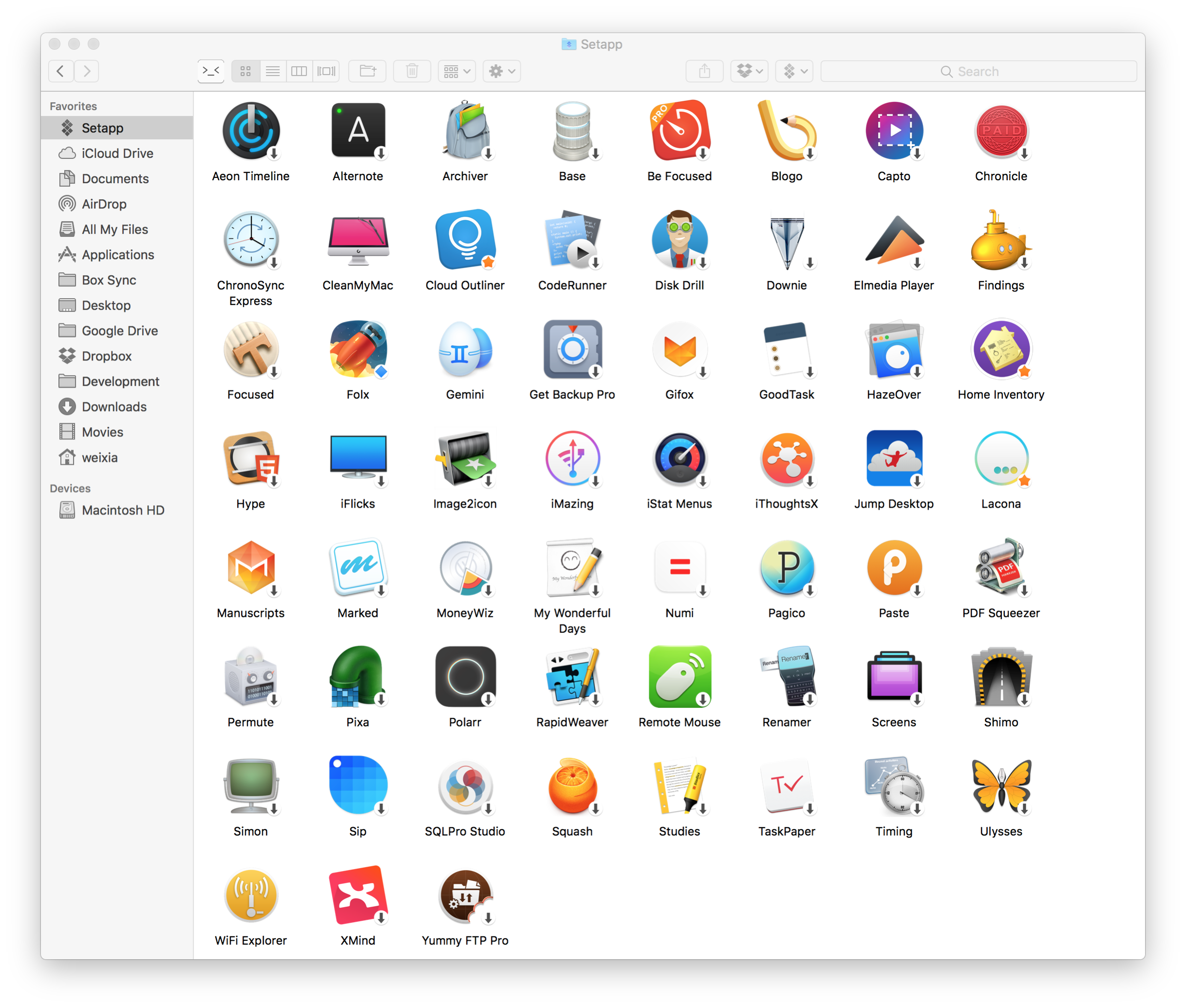Click into the Search field
This screenshot has height=1008, width=1186.
[978, 72]
